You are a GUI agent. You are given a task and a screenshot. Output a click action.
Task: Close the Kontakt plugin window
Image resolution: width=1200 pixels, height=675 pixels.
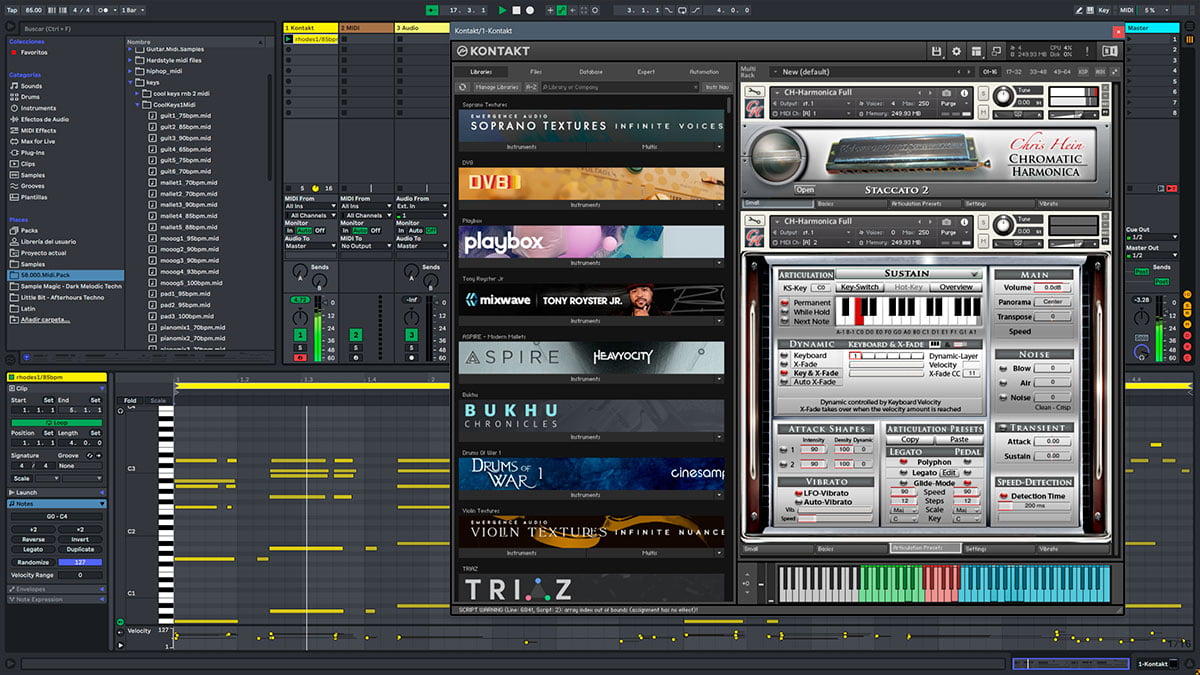pyautogui.click(x=1117, y=31)
